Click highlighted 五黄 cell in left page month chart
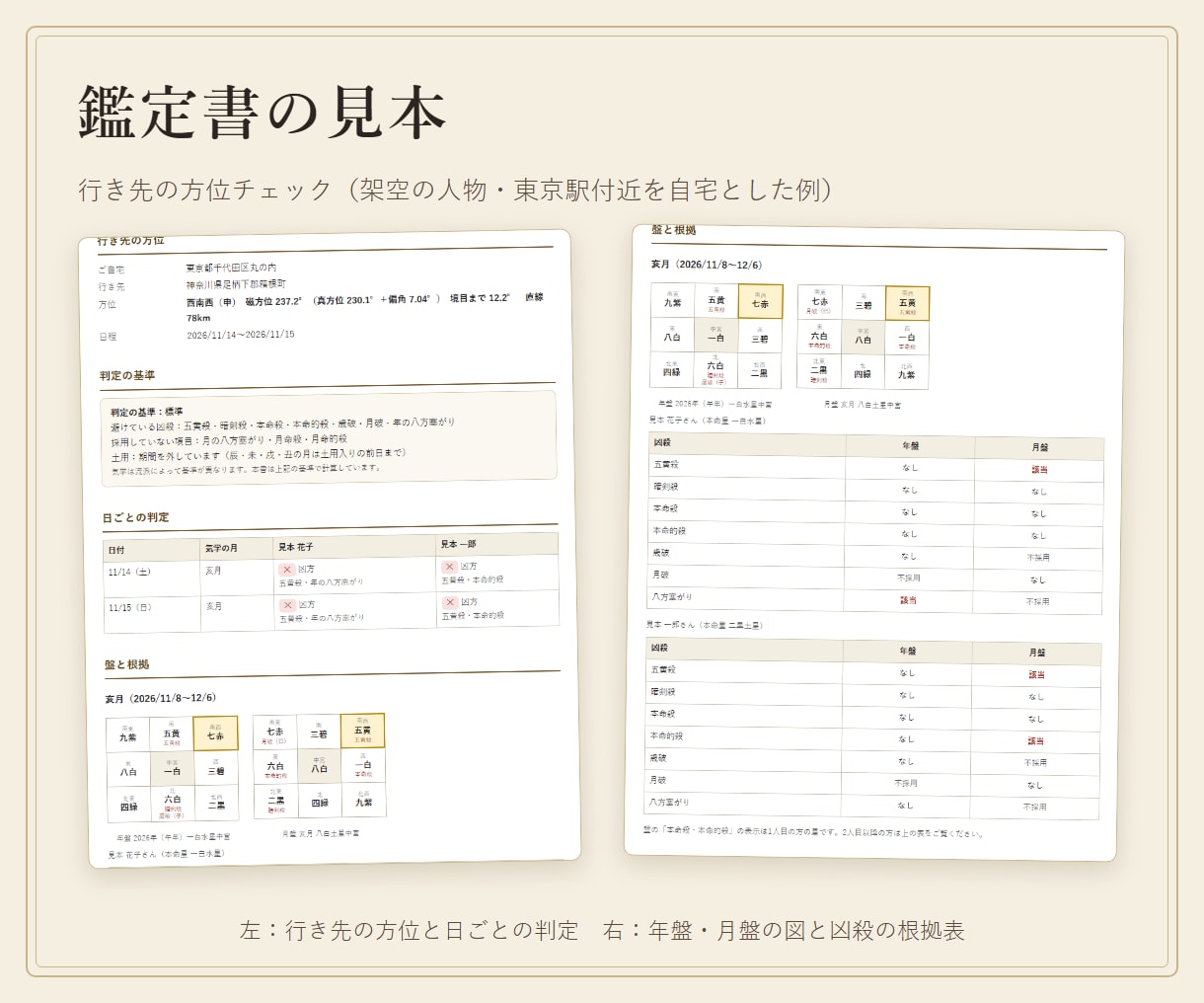The image size is (1204, 1003). tap(362, 731)
